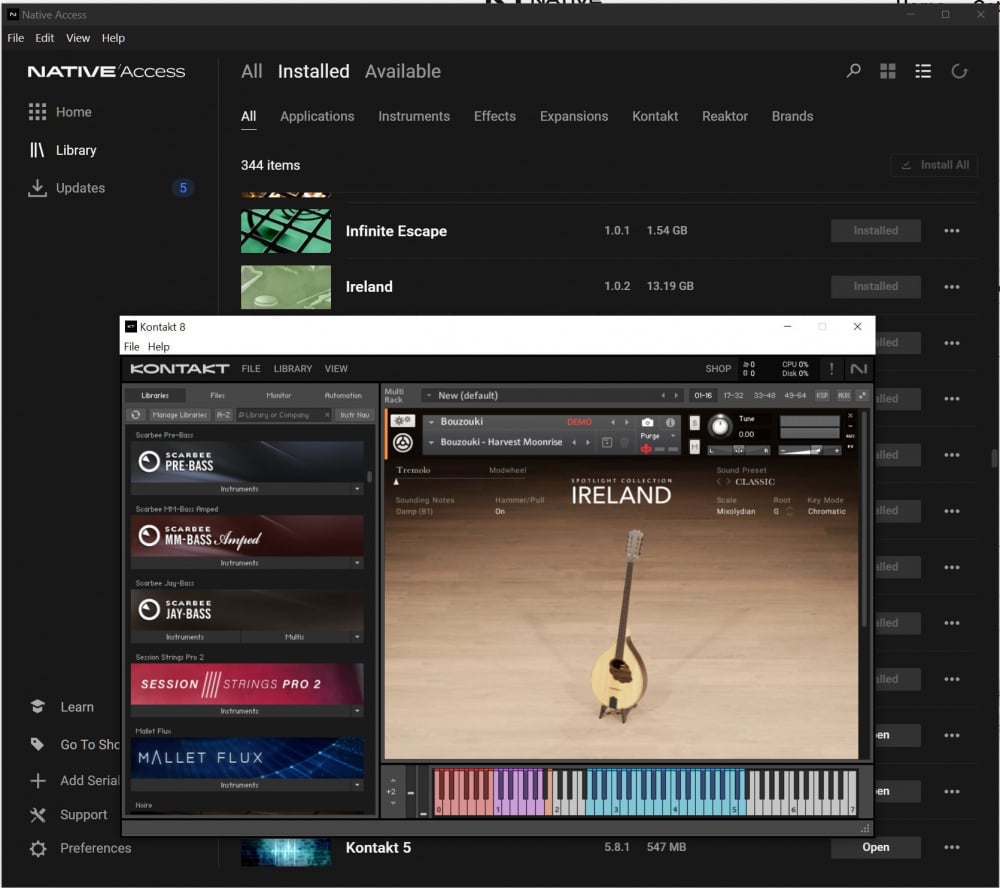This screenshot has height=888, width=1000.
Task: Click Manage Libraries button
Action: coord(180,415)
